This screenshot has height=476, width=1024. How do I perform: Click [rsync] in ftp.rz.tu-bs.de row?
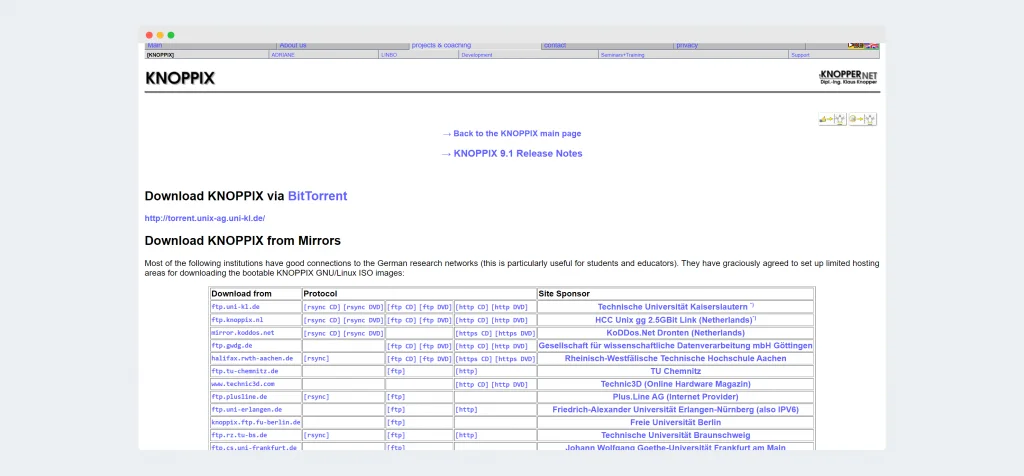[317, 436]
